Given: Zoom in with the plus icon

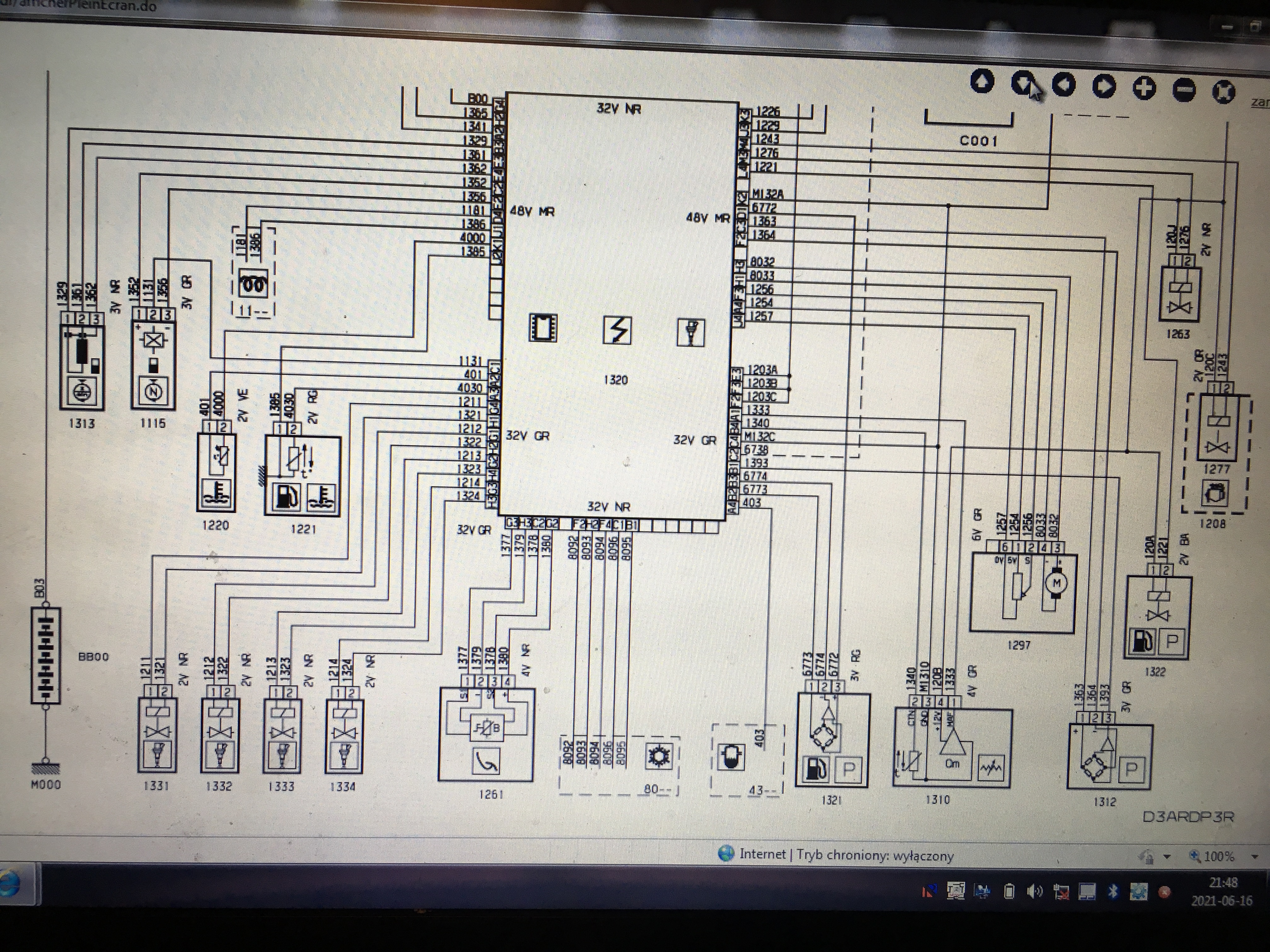Looking at the screenshot, I should [x=1144, y=88].
